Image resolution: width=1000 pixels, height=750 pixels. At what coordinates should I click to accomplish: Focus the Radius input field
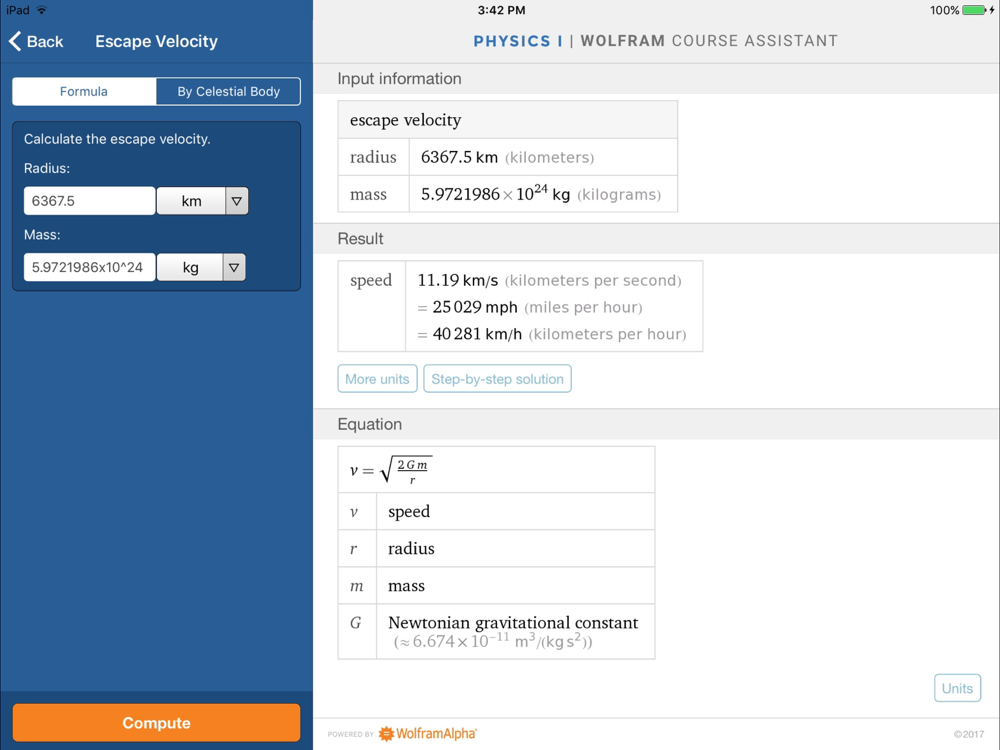89,201
